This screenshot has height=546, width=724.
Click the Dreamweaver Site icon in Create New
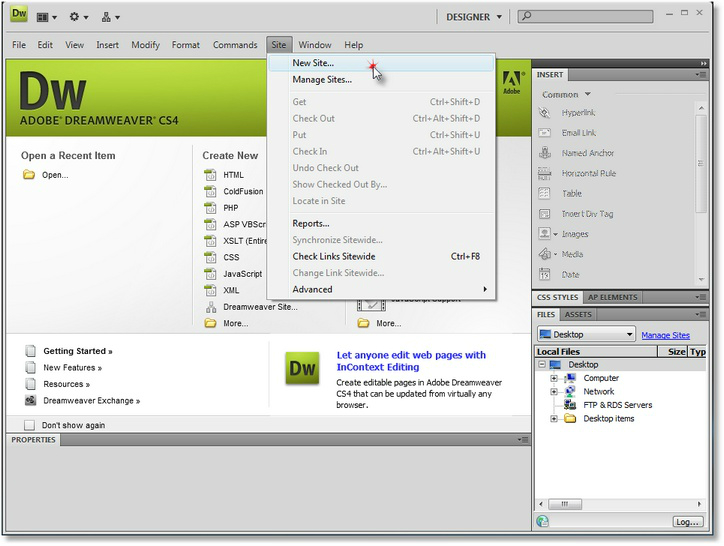click(211, 307)
